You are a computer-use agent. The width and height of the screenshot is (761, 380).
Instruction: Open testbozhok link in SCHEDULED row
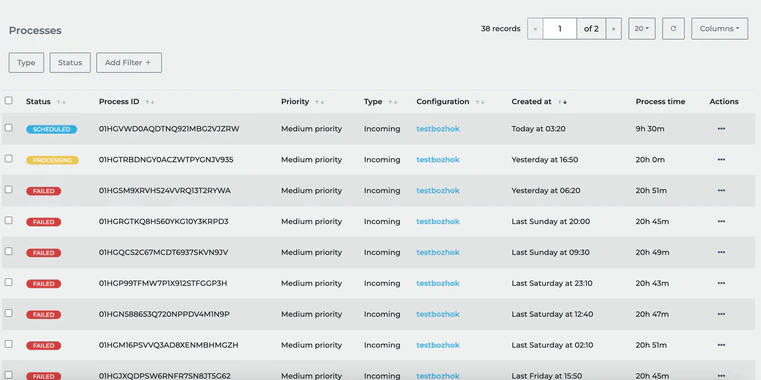pos(438,129)
